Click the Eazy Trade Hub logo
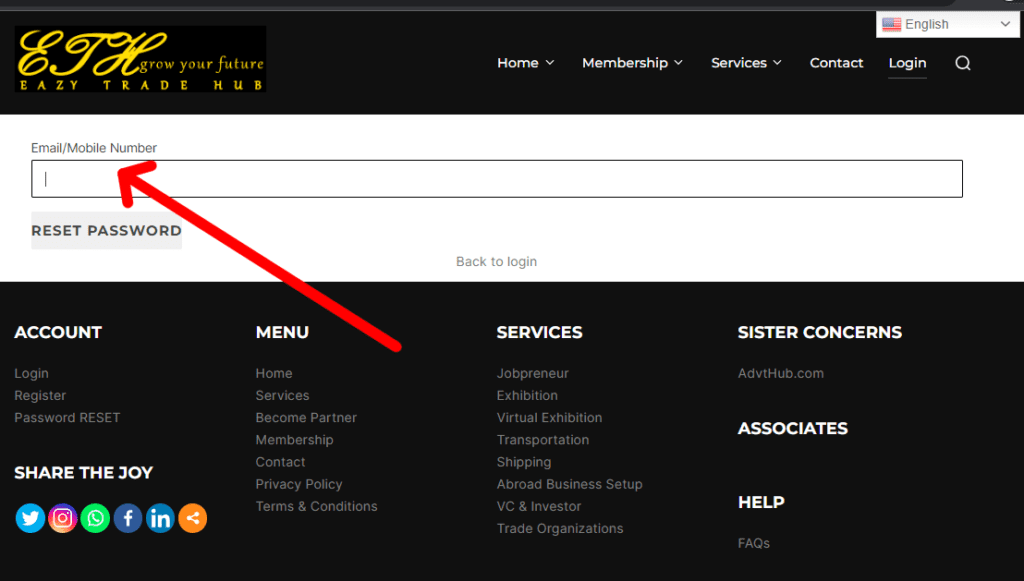This screenshot has height=581, width=1024. tap(140, 59)
